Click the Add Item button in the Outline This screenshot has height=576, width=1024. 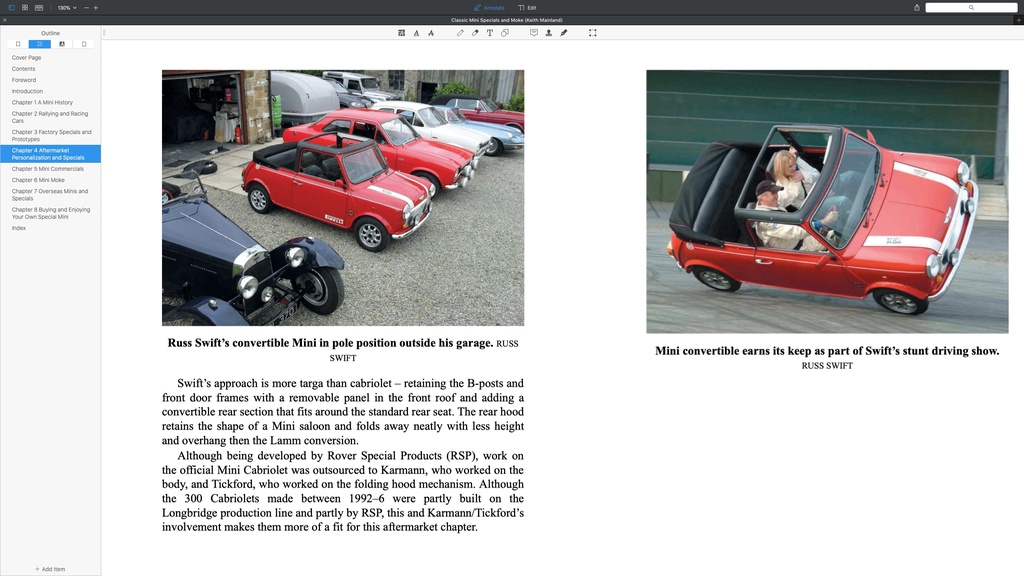48,568
